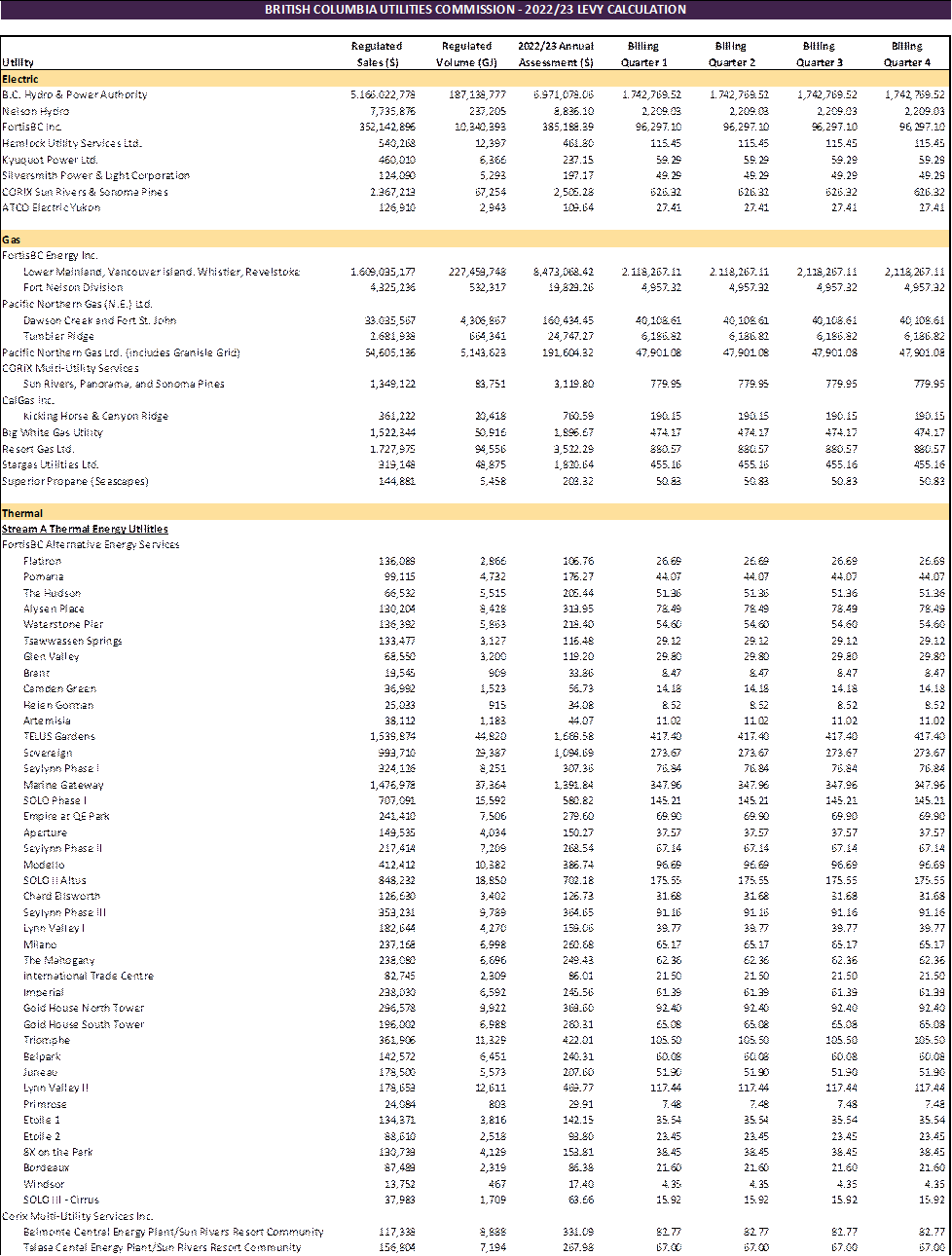Image resolution: width=952 pixels, height=1256 pixels.
Task: Click the 'CalGas Inc.' group label
Action: click(x=28, y=400)
